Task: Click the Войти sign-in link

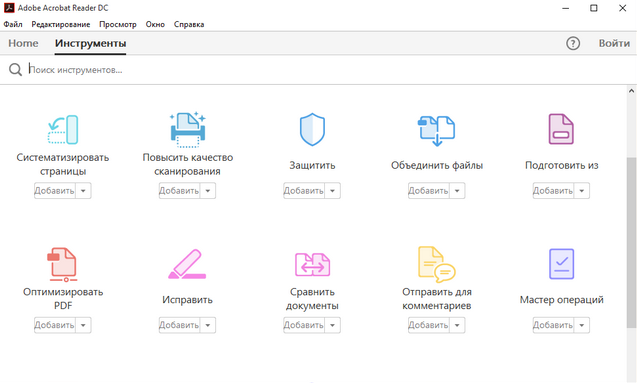Action: (614, 43)
